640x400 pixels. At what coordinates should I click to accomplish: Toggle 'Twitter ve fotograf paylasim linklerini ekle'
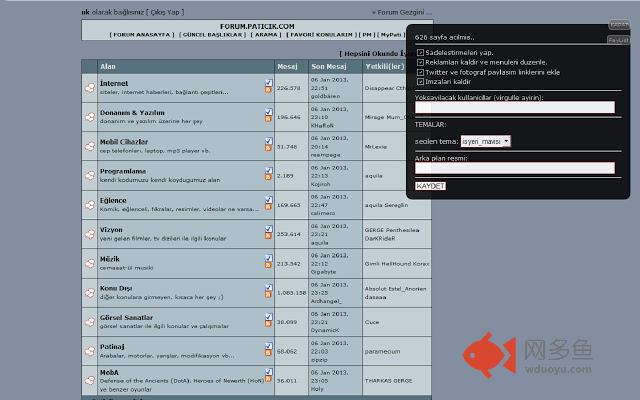coord(420,72)
